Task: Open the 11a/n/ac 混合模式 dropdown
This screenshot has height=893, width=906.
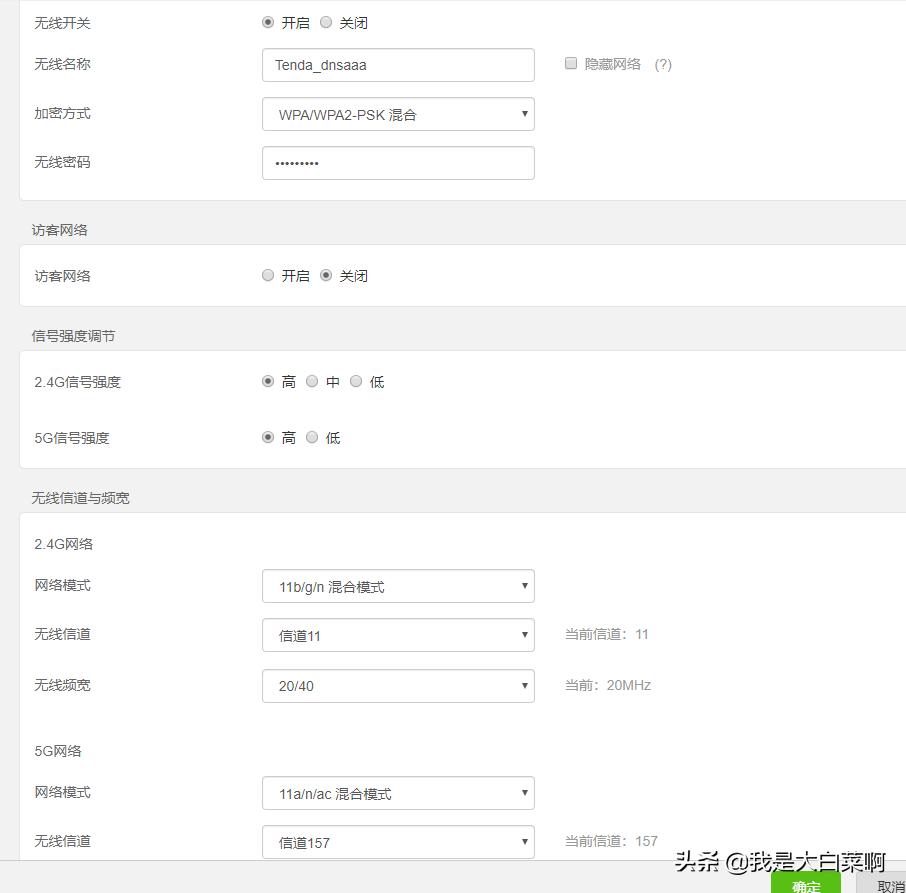Action: (398, 792)
